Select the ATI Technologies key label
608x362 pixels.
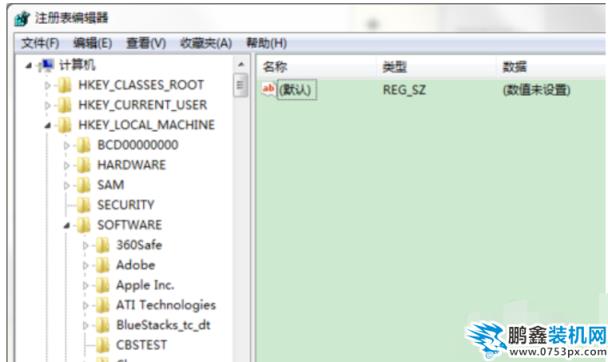166,305
